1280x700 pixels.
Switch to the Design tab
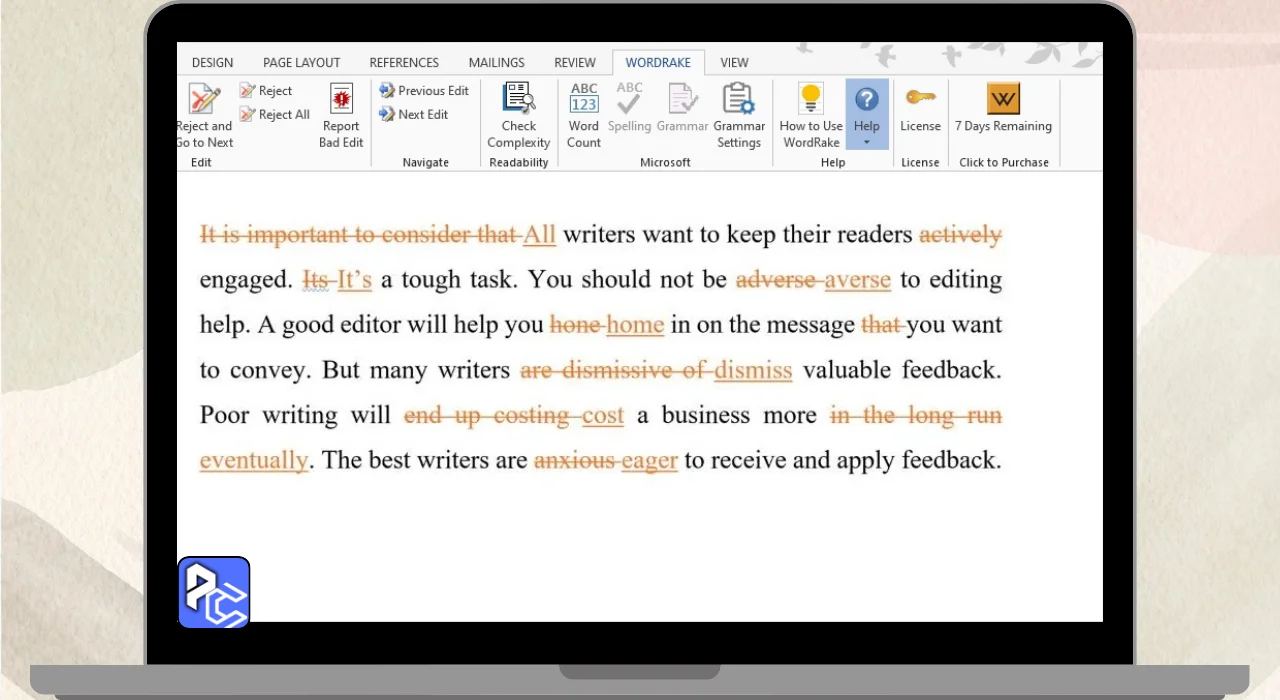coord(212,63)
